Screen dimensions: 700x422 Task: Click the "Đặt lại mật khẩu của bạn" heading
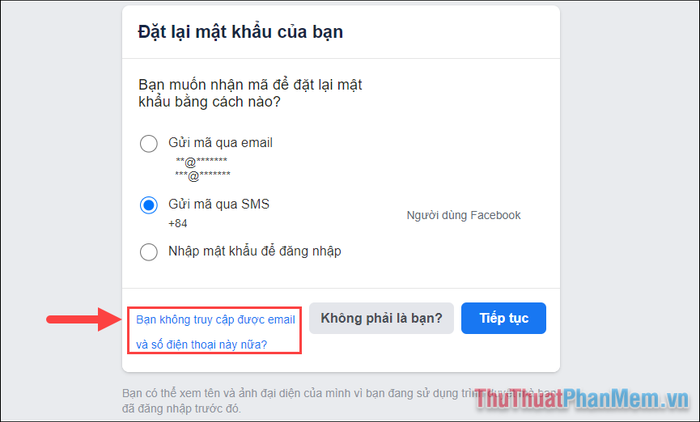tap(241, 32)
